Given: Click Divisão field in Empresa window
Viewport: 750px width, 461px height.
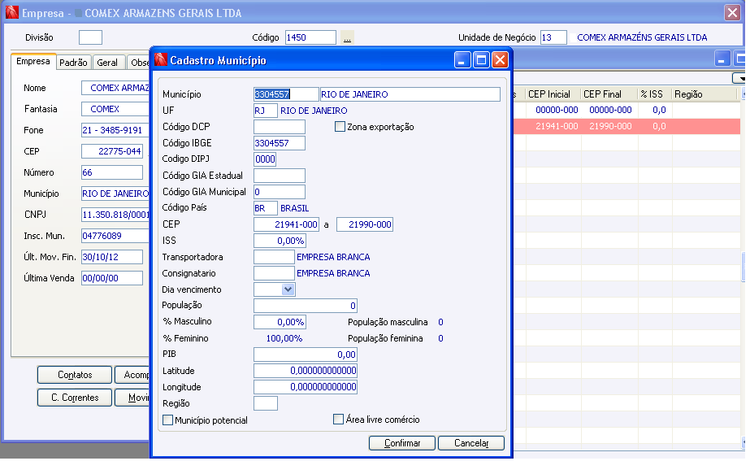Looking at the screenshot, I should point(90,37).
